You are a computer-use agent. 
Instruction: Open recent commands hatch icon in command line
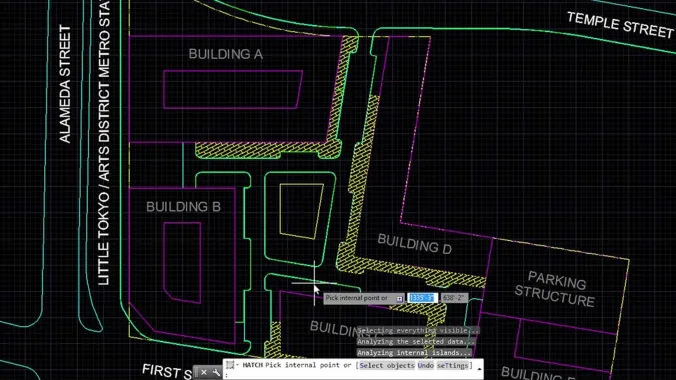point(231,365)
